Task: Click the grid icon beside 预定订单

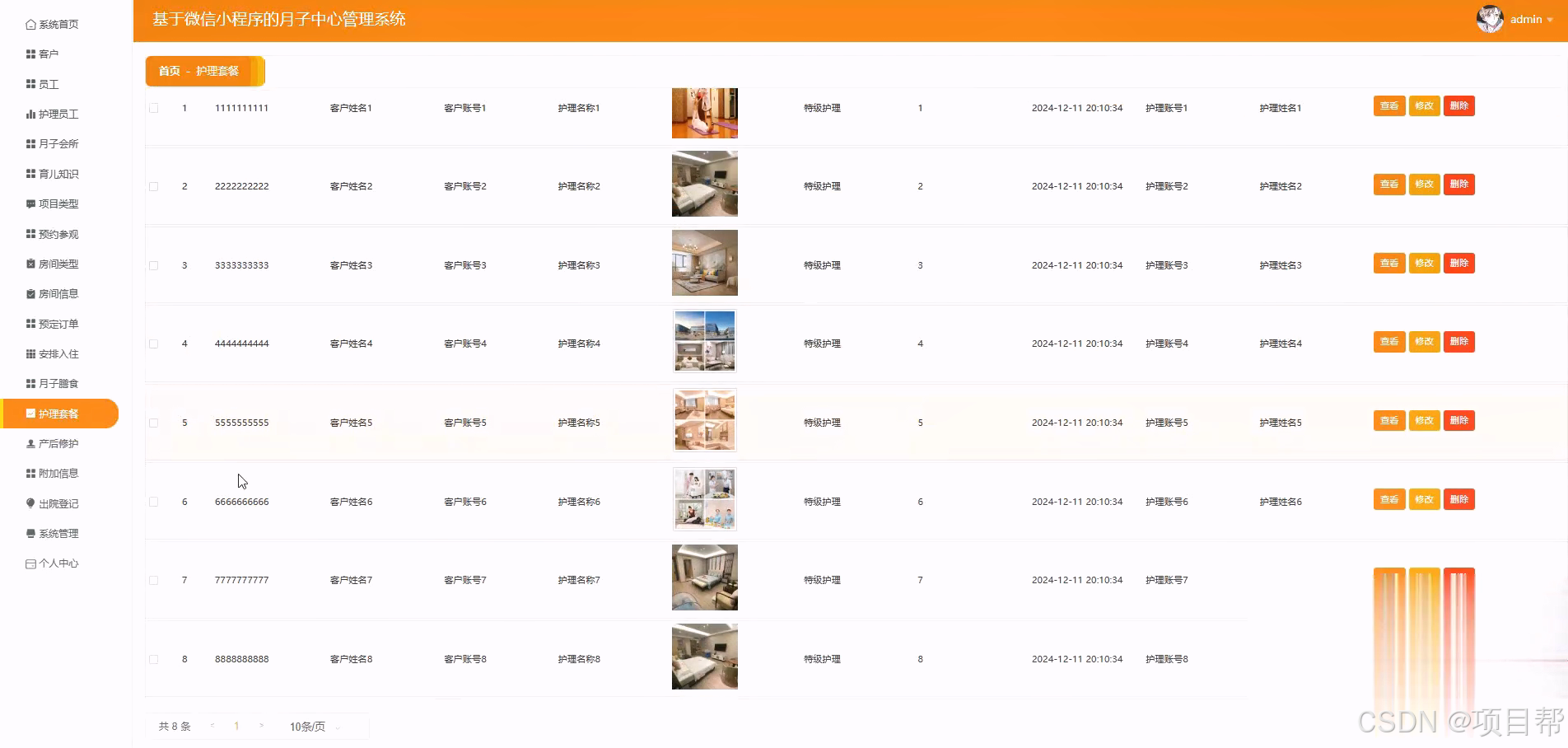Action: pos(30,324)
